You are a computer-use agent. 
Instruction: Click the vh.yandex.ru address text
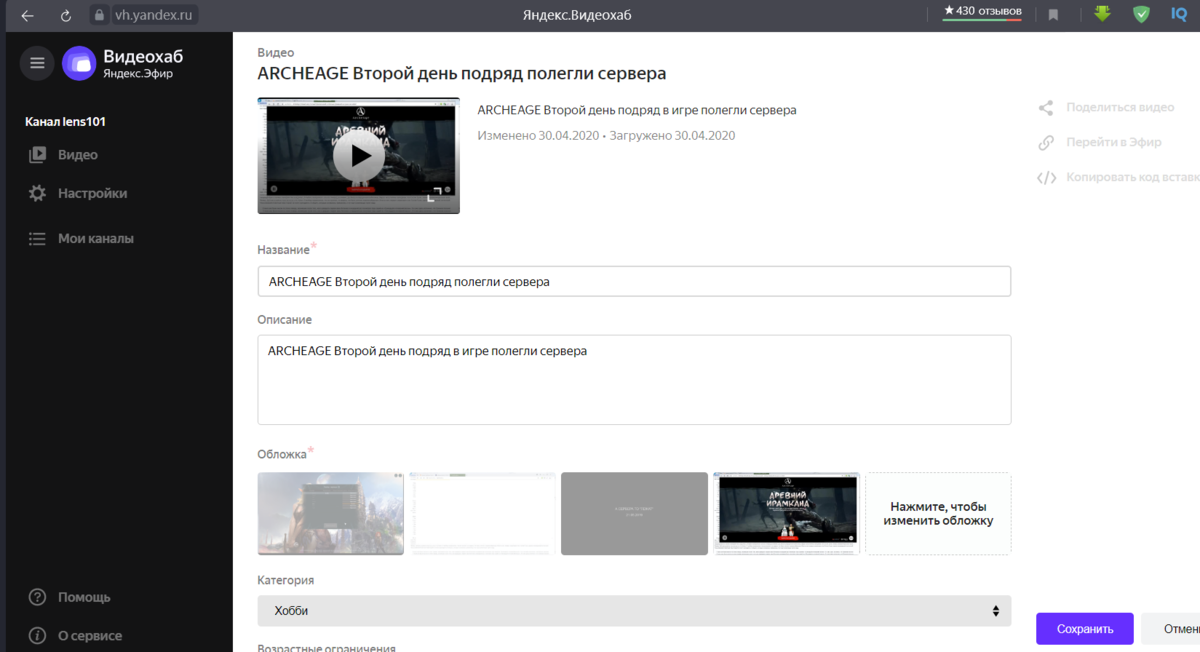click(x=154, y=15)
